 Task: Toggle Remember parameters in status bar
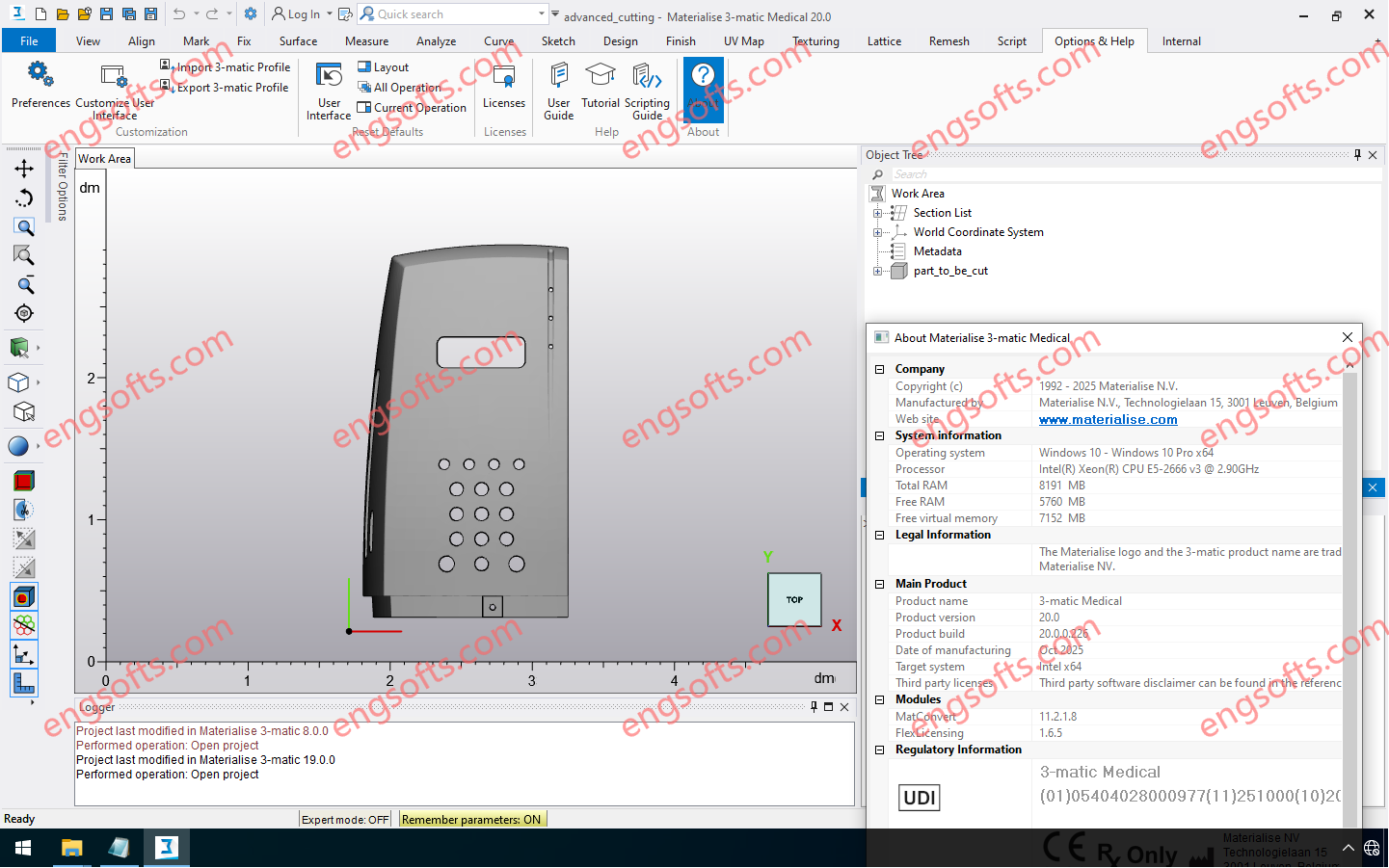[471, 820]
